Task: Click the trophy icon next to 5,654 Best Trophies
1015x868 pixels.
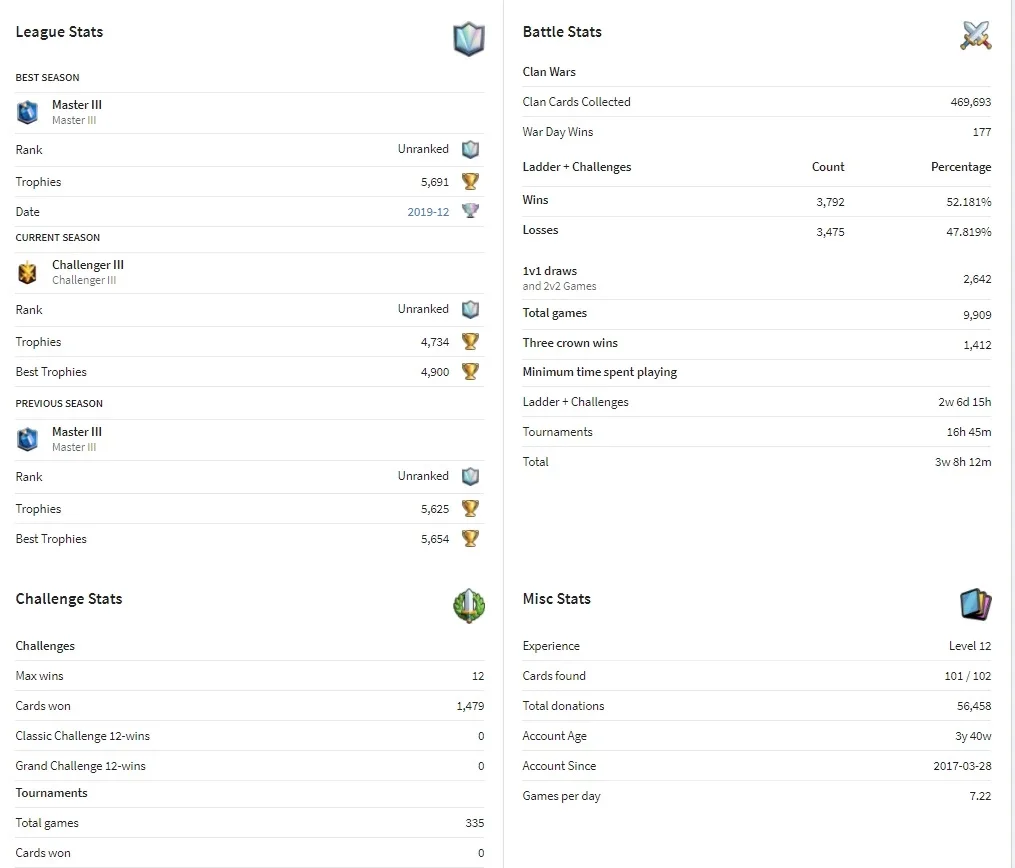Action: (x=470, y=539)
